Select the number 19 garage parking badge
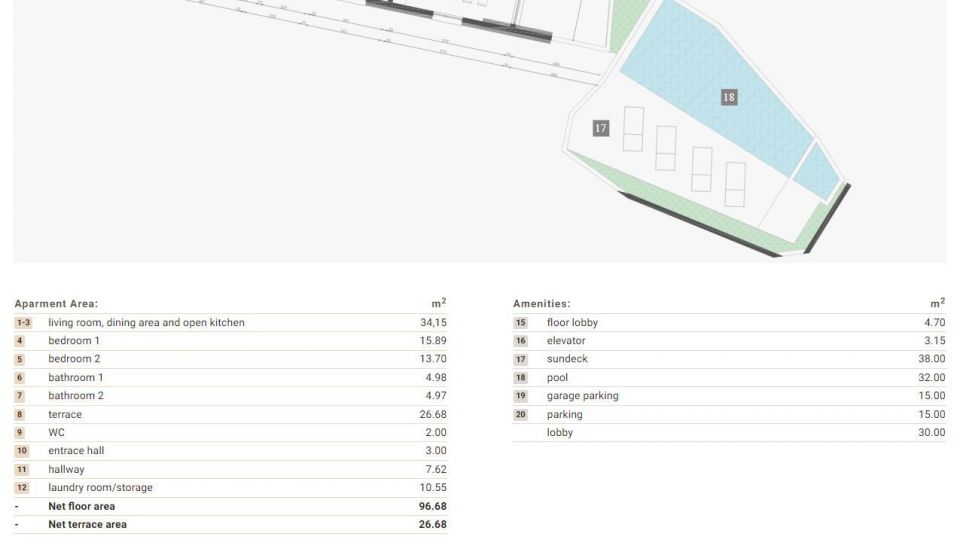 (520, 396)
